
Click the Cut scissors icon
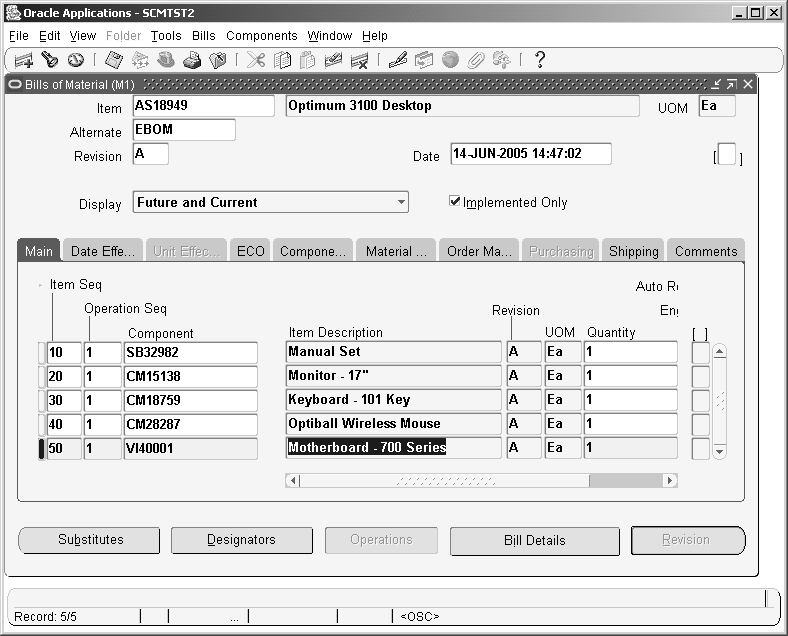coord(256,60)
